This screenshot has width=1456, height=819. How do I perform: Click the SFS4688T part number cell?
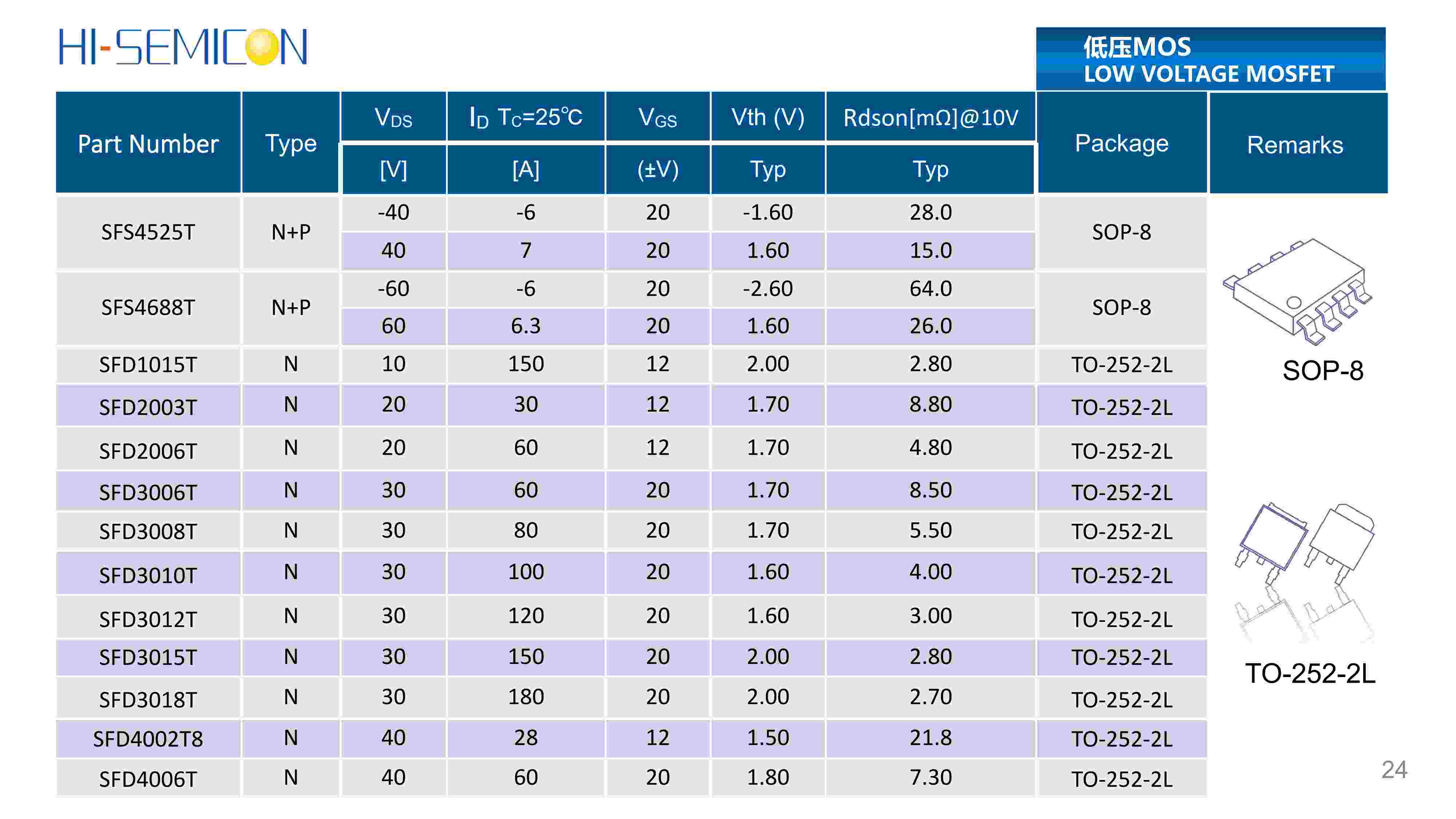point(148,308)
